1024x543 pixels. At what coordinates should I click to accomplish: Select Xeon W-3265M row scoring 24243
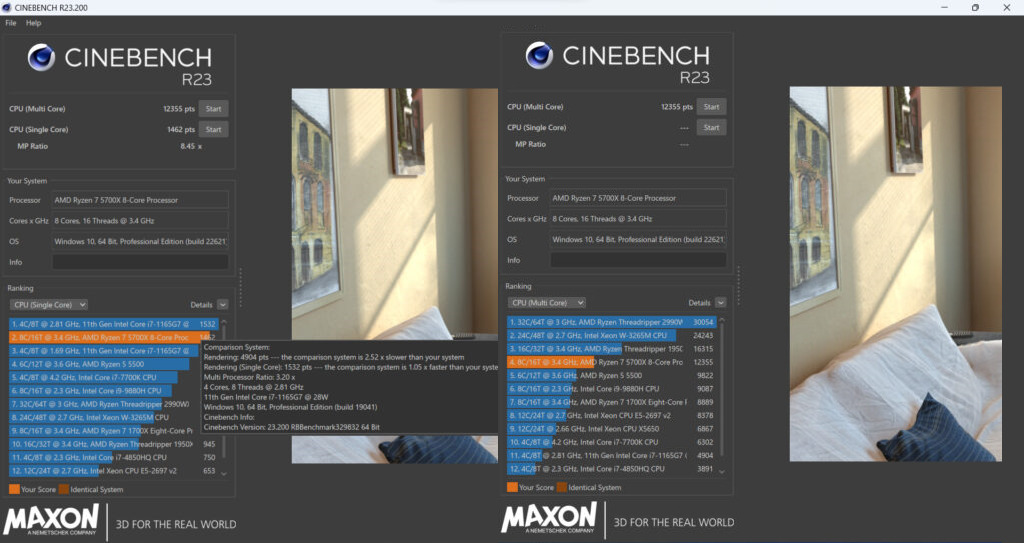pyautogui.click(x=611, y=335)
